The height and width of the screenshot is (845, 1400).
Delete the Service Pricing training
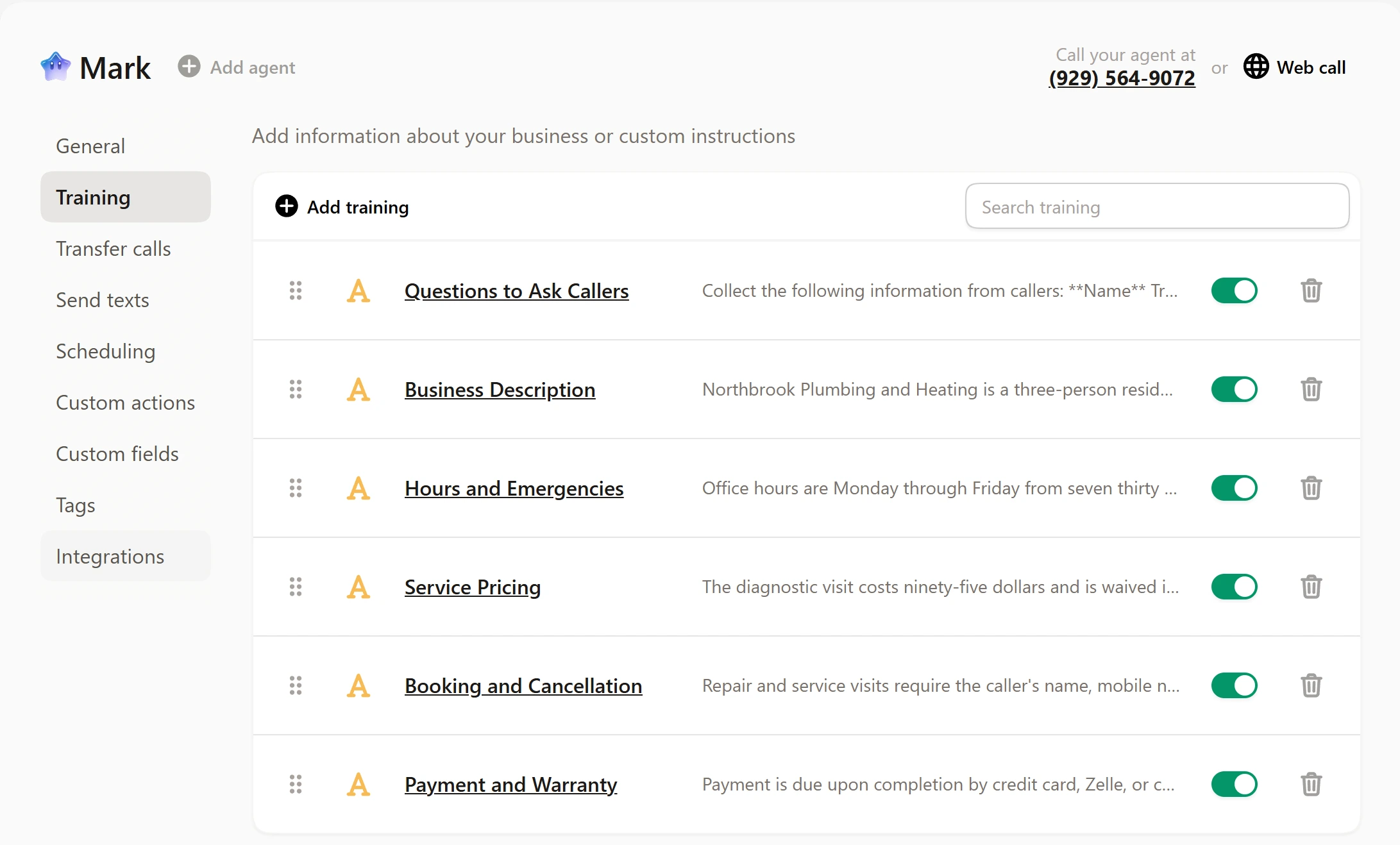[1311, 587]
